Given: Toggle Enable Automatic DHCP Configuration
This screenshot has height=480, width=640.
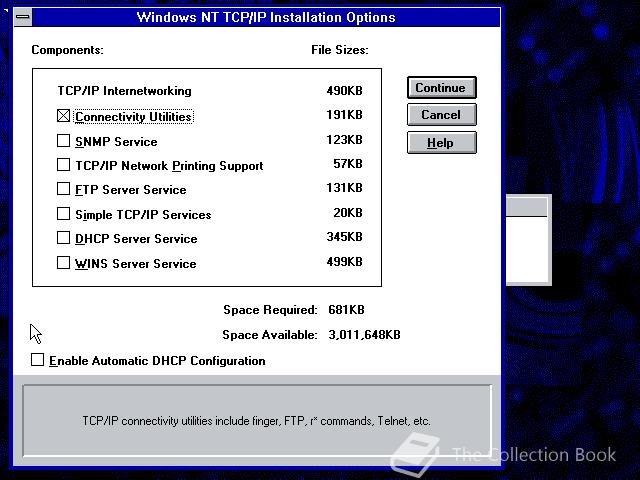Looking at the screenshot, I should tap(38, 360).
